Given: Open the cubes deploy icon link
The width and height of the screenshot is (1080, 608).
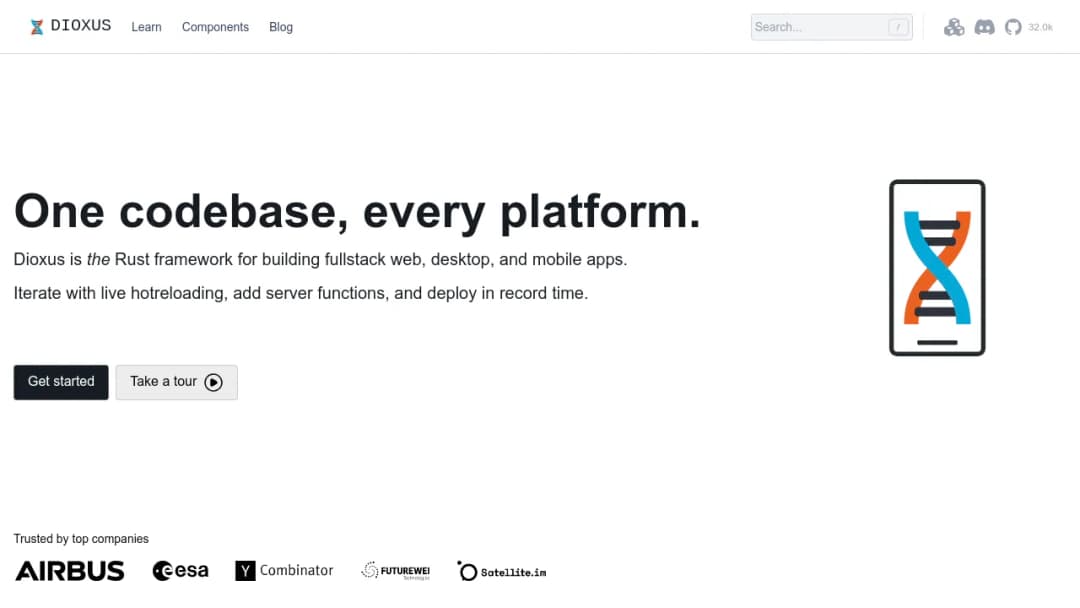Looking at the screenshot, I should [954, 27].
